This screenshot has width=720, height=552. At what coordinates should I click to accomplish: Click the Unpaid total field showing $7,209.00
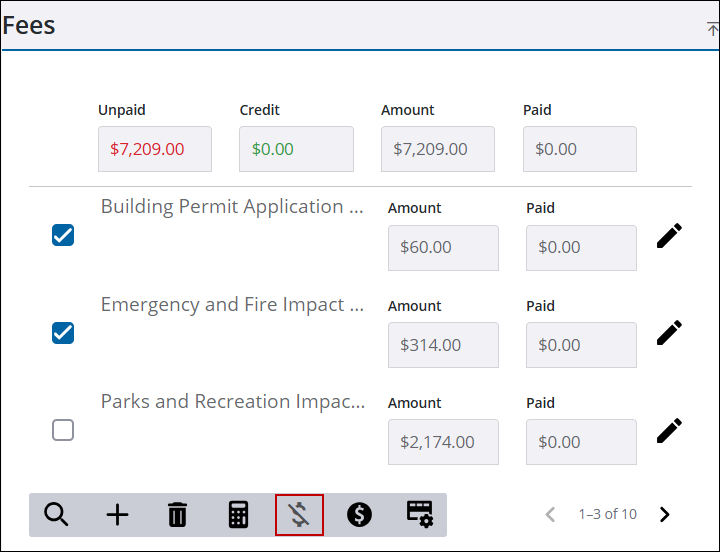coord(154,149)
